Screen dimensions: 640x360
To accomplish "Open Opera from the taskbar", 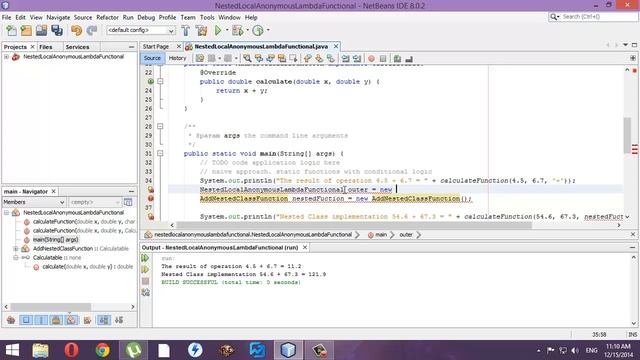I will click(x=71, y=350).
